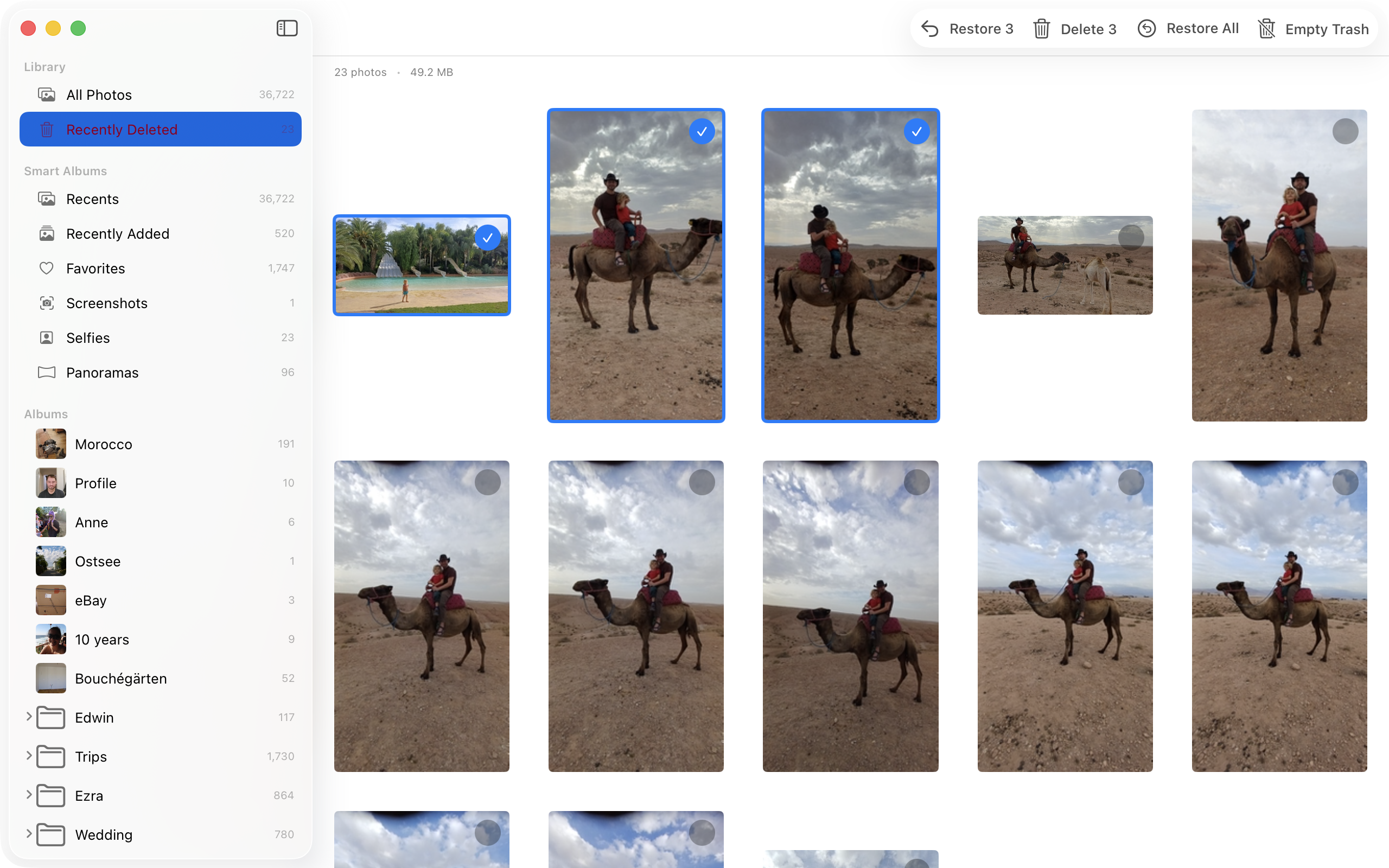Expand the Trips album group
Image resolution: width=1389 pixels, height=868 pixels.
coord(29,756)
